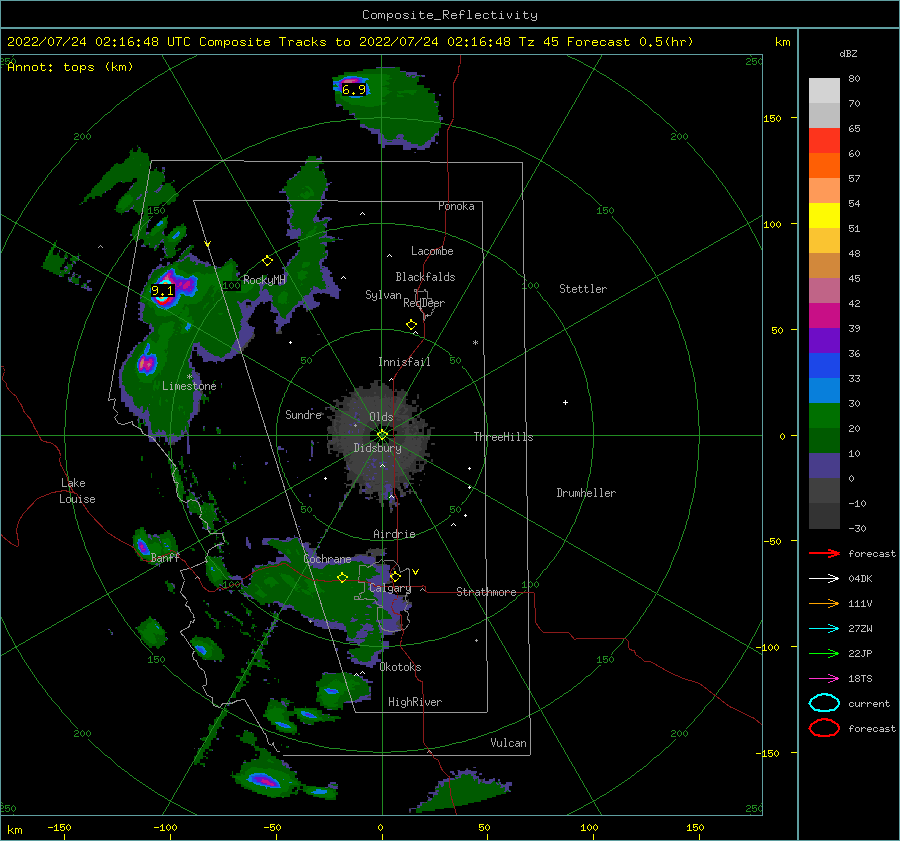This screenshot has height=841, width=900.
Task: Click the Strathmore town label
Action: [x=486, y=592]
